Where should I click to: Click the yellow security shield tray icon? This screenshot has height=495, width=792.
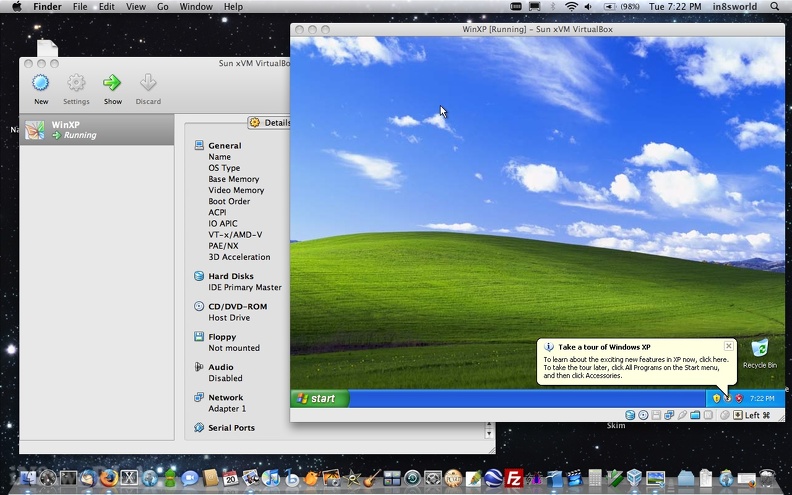pos(716,399)
